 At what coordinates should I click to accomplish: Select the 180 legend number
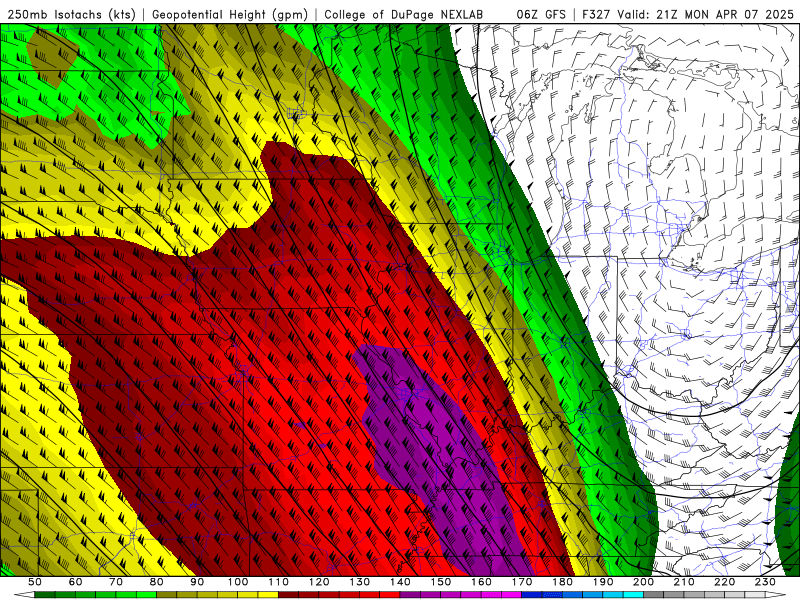click(x=562, y=582)
